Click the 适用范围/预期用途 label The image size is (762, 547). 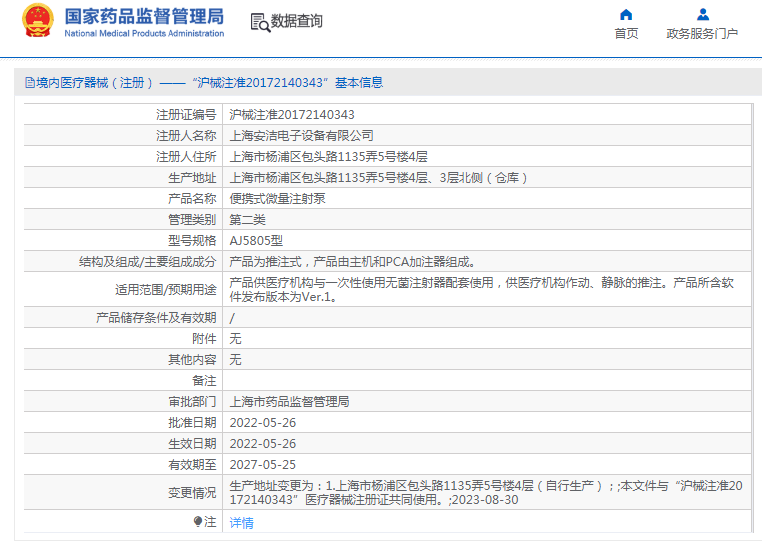pos(166,290)
